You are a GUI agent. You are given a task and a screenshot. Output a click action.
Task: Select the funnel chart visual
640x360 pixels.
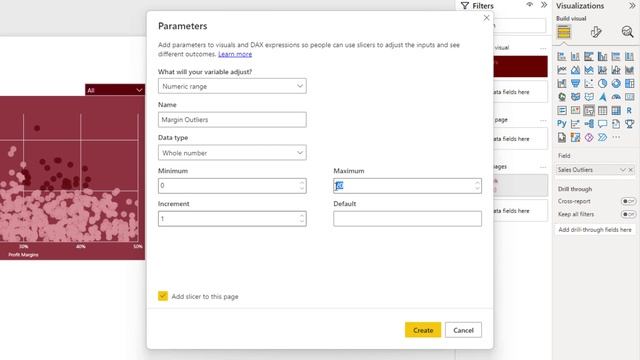(x=576, y=83)
